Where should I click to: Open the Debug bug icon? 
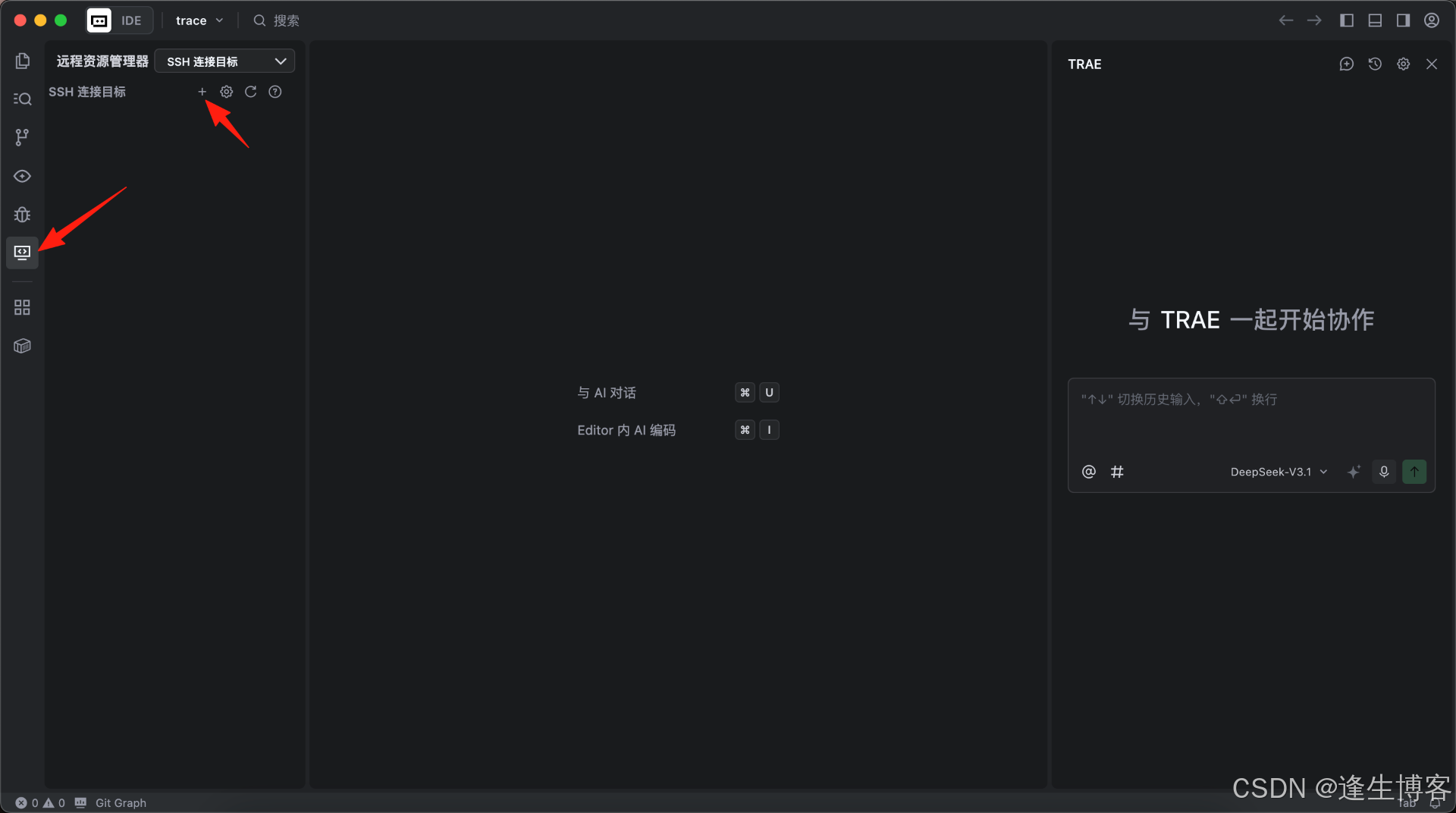click(22, 215)
